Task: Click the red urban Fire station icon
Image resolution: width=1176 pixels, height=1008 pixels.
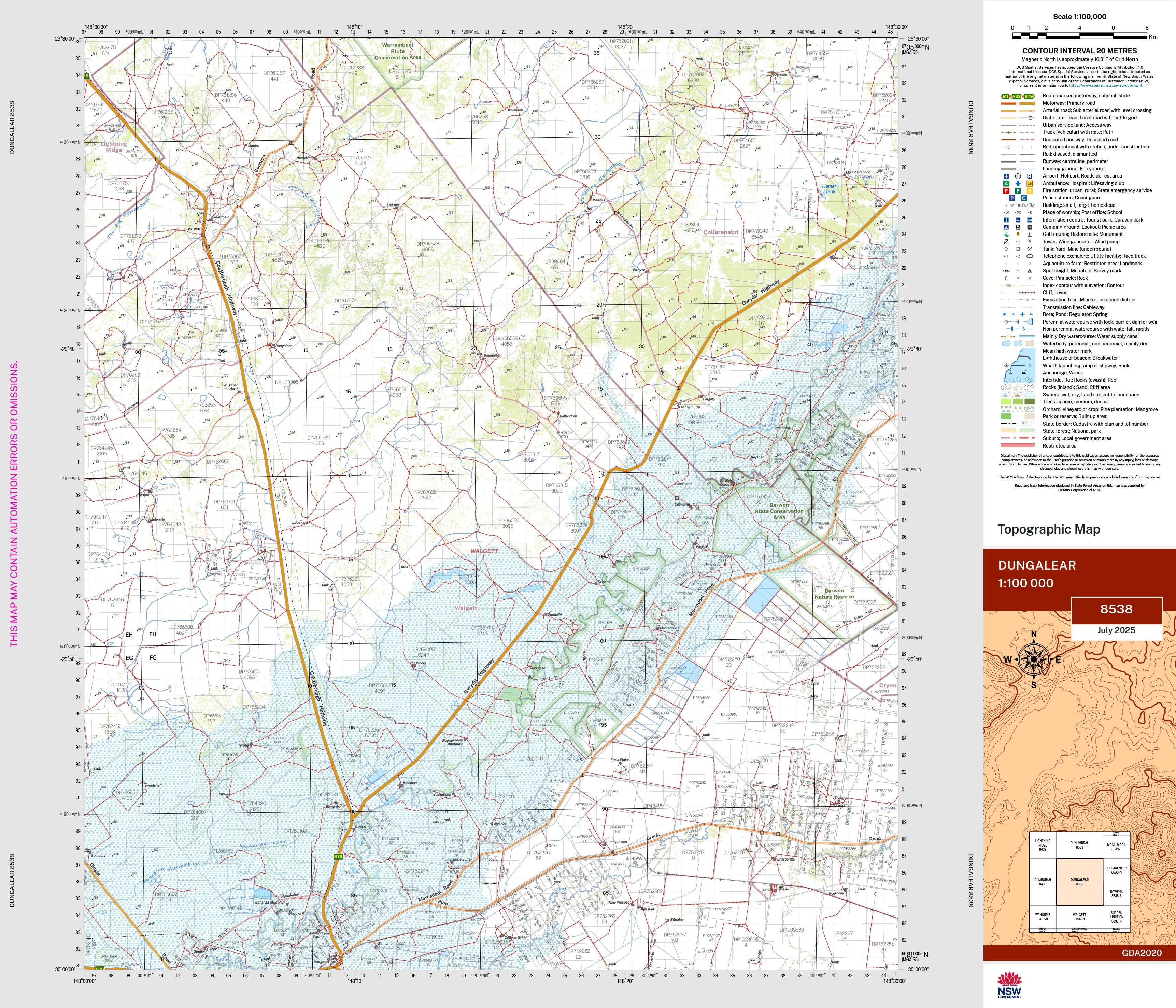Action: pos(1006,191)
